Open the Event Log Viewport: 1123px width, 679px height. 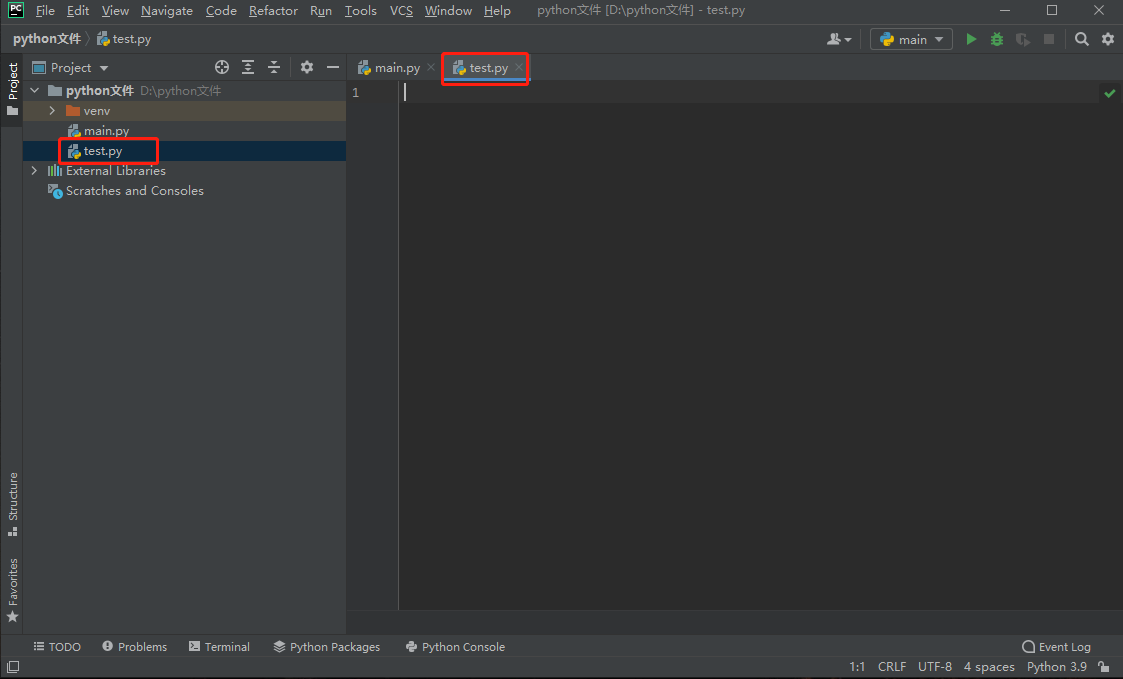pos(1056,647)
